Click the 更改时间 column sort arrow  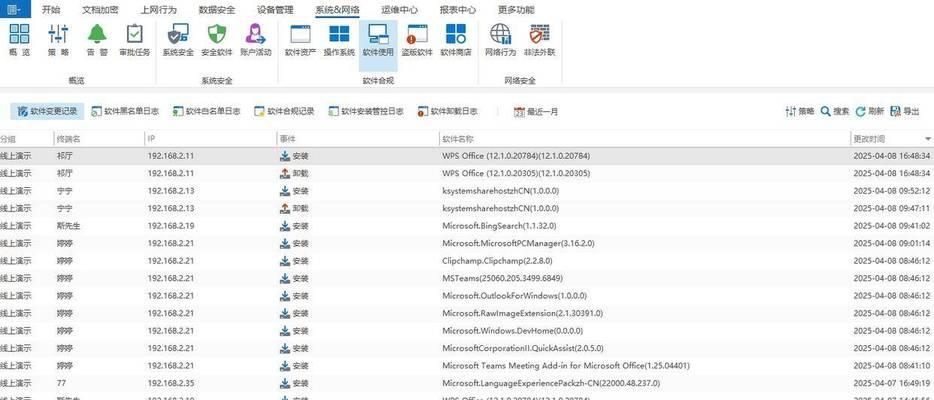pos(927,139)
